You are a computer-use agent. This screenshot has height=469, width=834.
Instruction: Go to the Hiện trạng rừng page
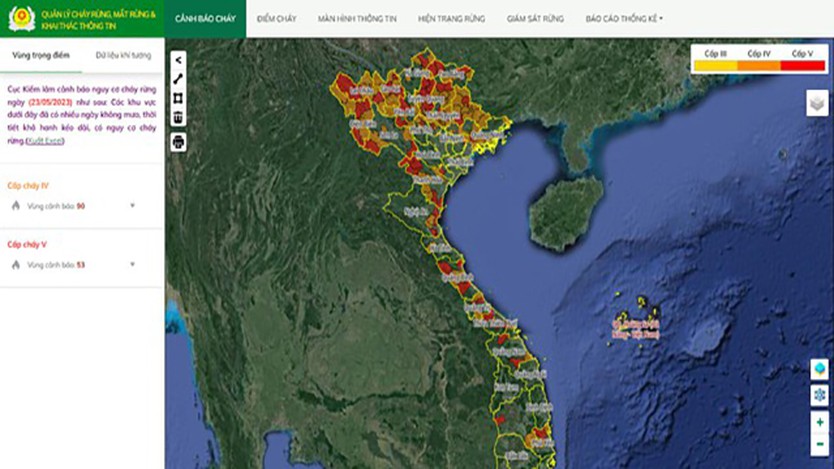(x=451, y=19)
